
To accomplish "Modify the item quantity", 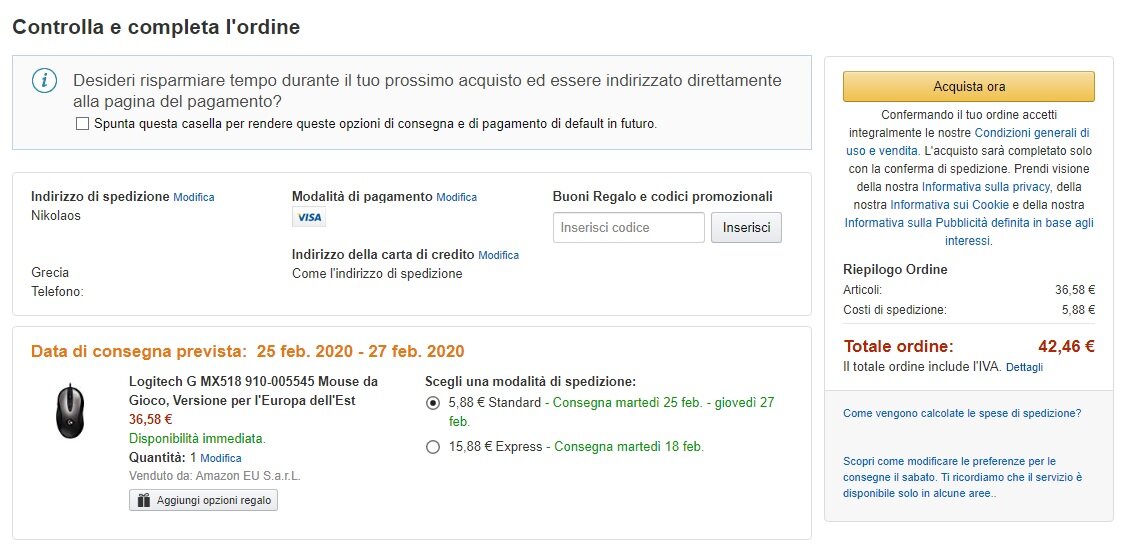I will tap(221, 458).
